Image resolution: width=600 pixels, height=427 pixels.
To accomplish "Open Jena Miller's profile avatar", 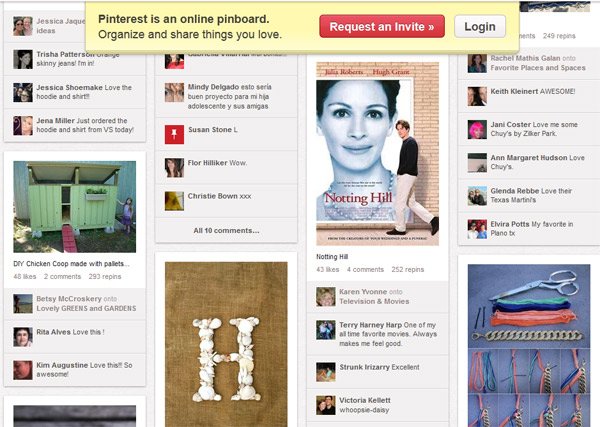I will click(x=23, y=125).
